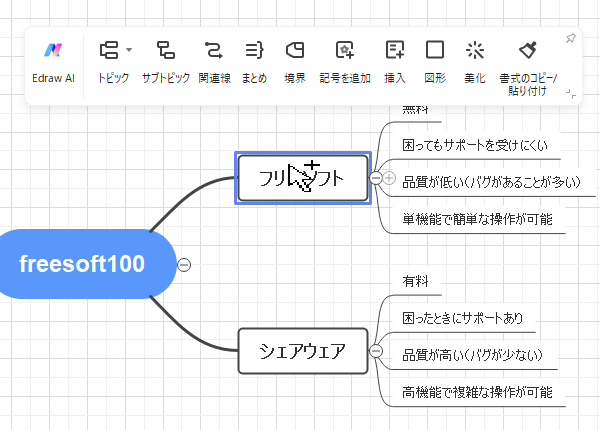Open the 挿入 insert tool
600x430 pixels.
[395, 63]
